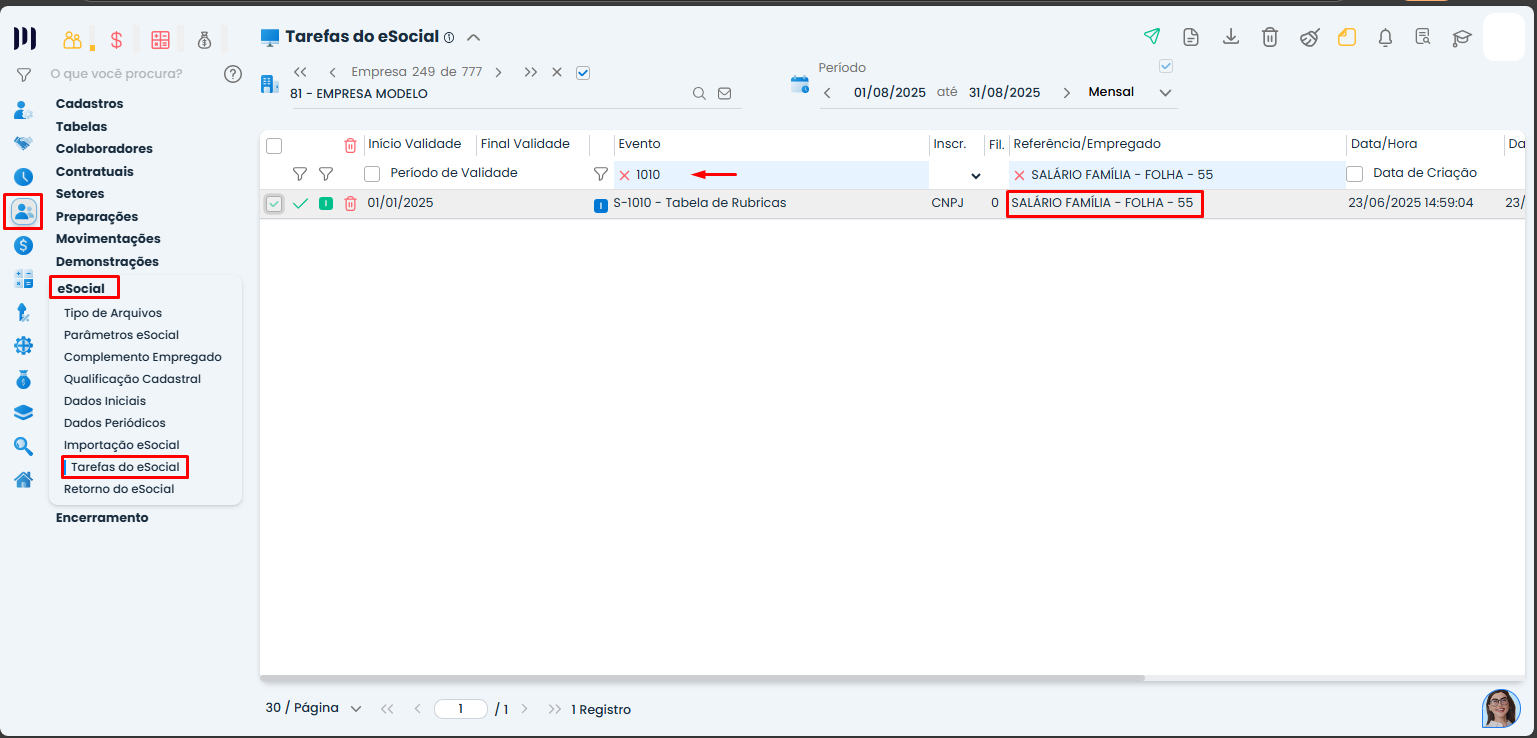Viewport: 1537px width, 738px height.
Task: Jump to the last Empresa with double arrow
Action: pyautogui.click(x=531, y=72)
